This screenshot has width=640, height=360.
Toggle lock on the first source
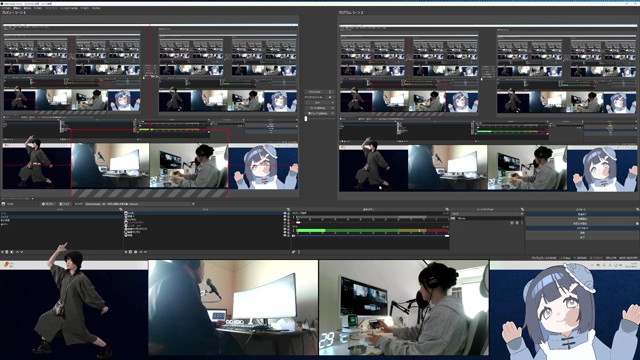tap(289, 213)
